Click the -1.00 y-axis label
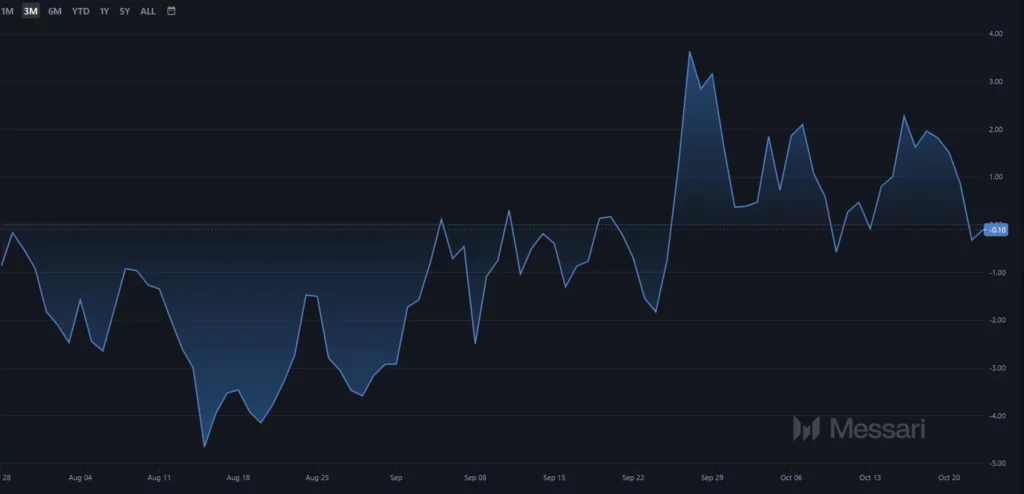1024x494 pixels. [996, 272]
